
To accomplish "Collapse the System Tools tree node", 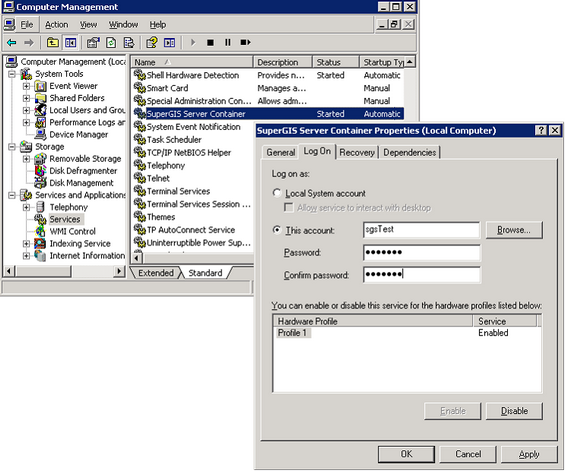I will tap(12, 74).
